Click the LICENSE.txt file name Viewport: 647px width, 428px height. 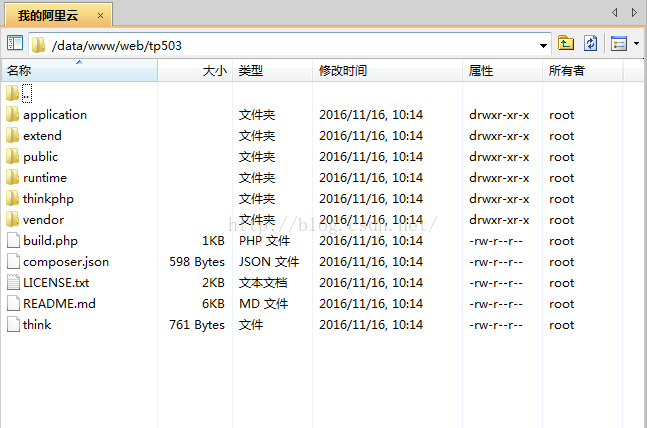coord(56,283)
